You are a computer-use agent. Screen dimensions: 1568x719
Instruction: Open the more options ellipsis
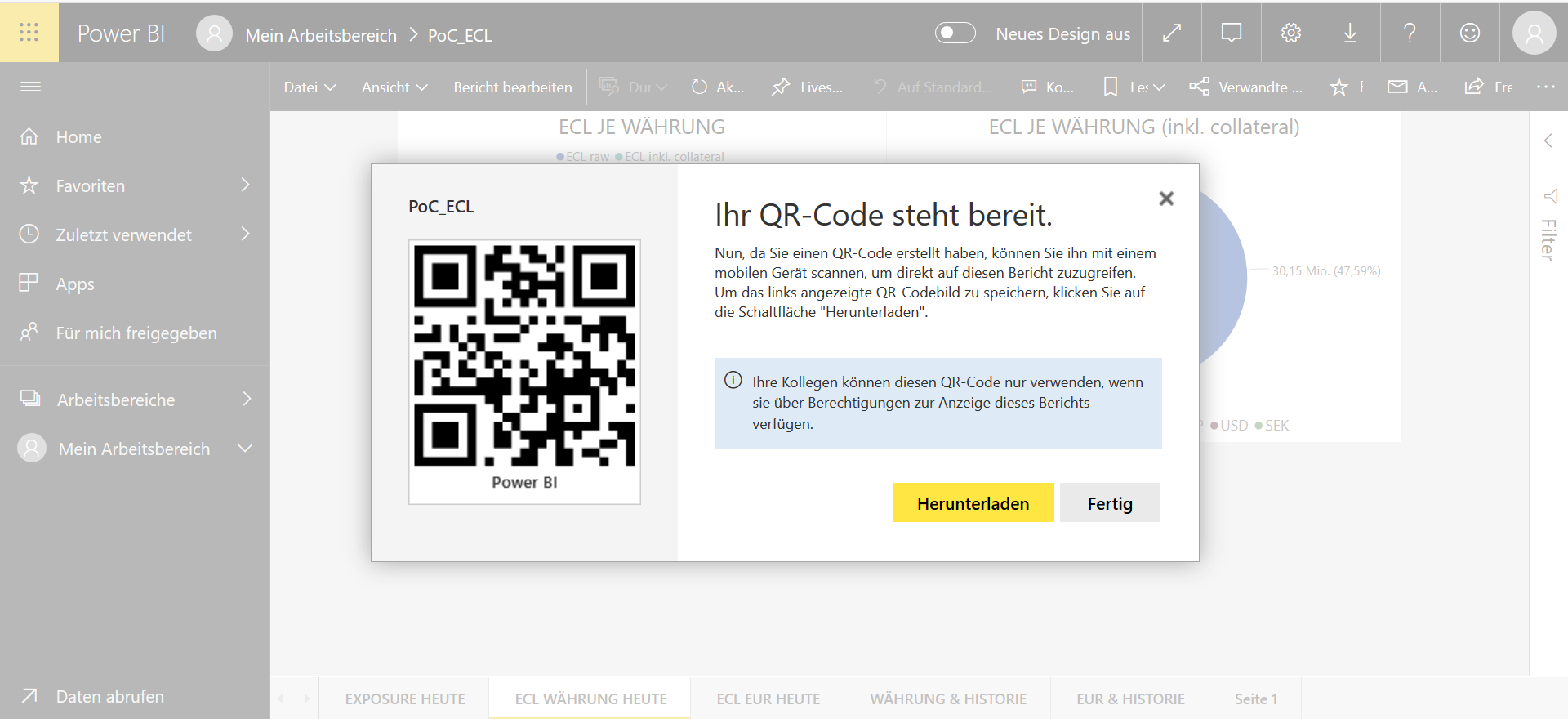click(x=1545, y=87)
